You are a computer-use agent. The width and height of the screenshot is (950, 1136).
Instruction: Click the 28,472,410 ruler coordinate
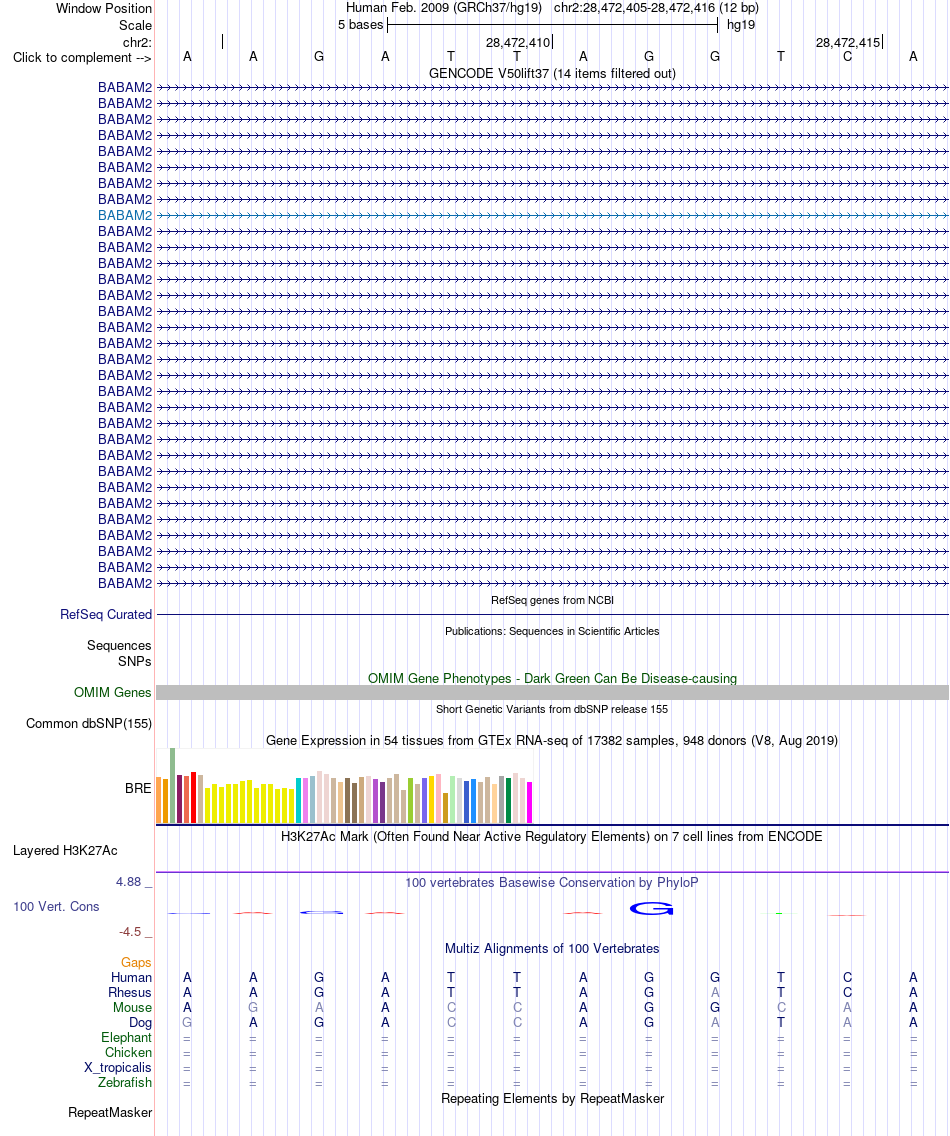(518, 43)
